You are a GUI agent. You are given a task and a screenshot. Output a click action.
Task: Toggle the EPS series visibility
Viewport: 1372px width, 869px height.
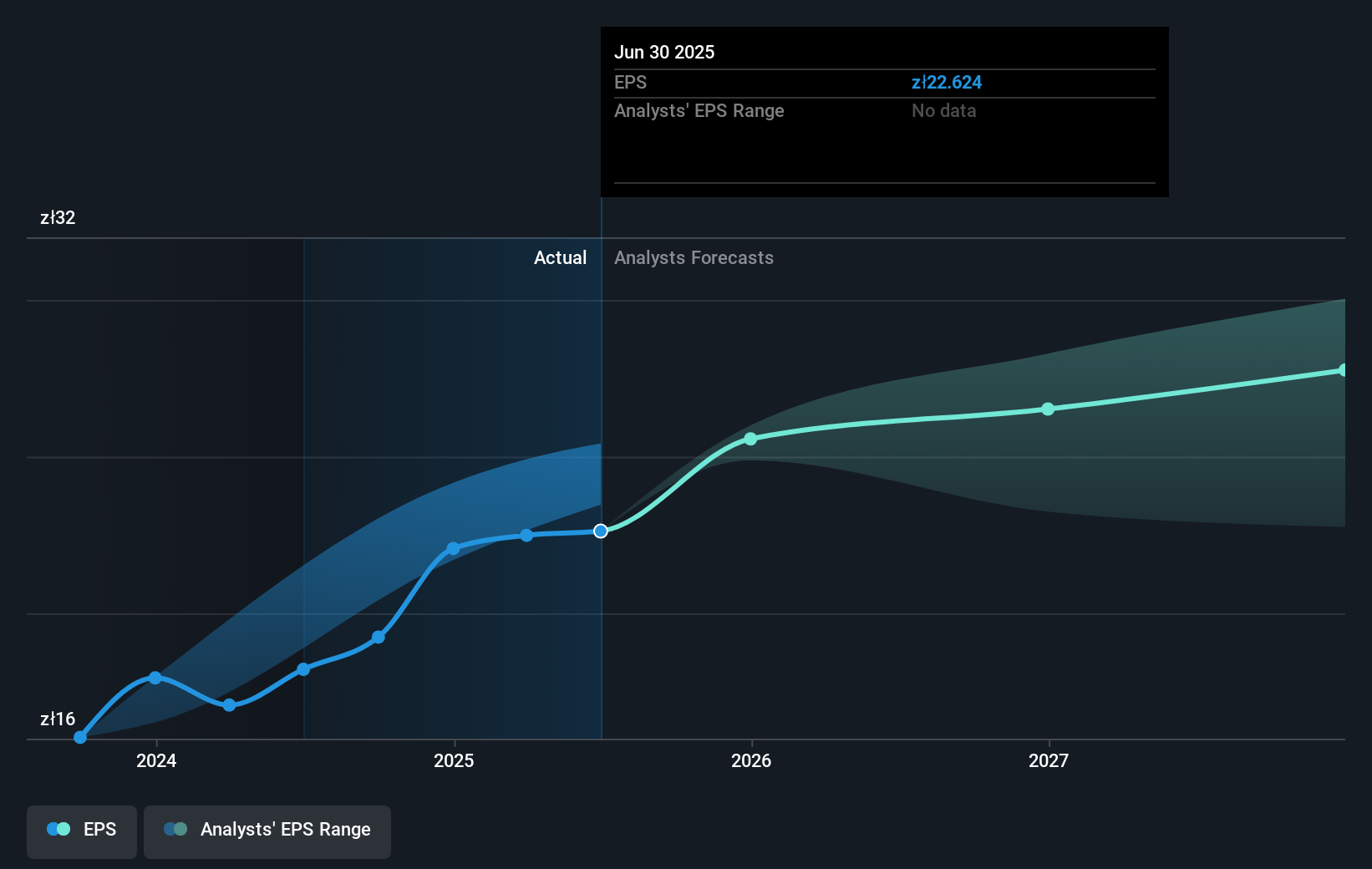pyautogui.click(x=81, y=831)
